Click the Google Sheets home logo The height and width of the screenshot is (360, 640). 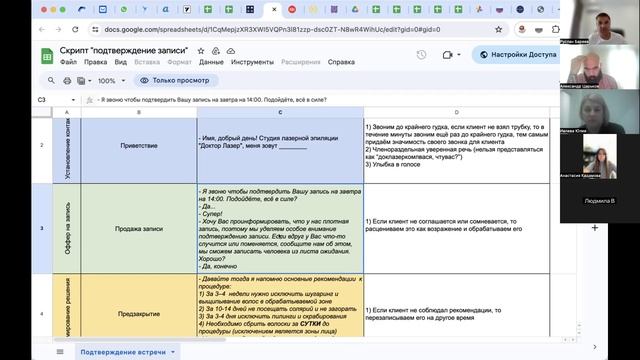pos(47,56)
